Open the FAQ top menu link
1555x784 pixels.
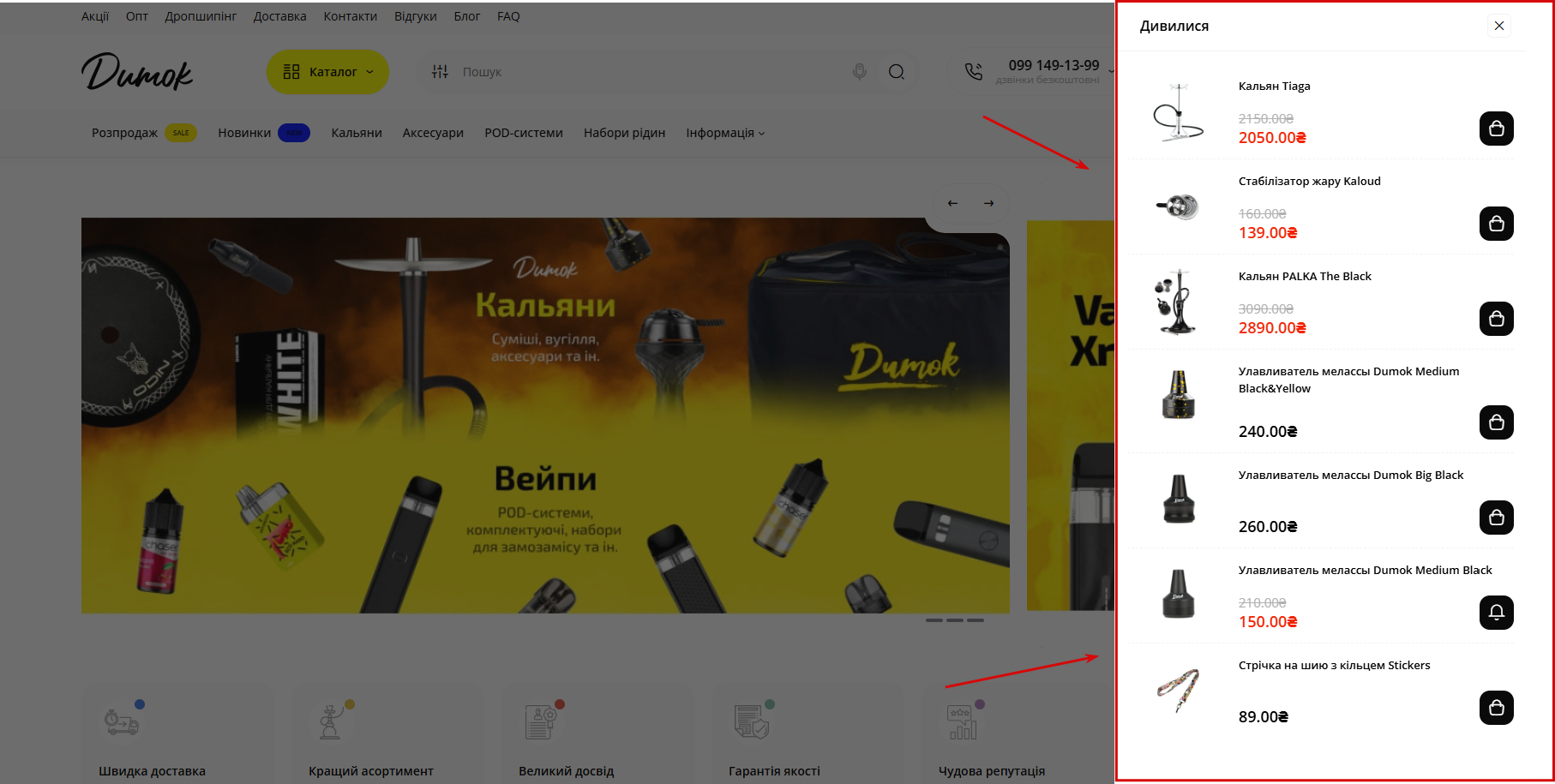point(508,16)
